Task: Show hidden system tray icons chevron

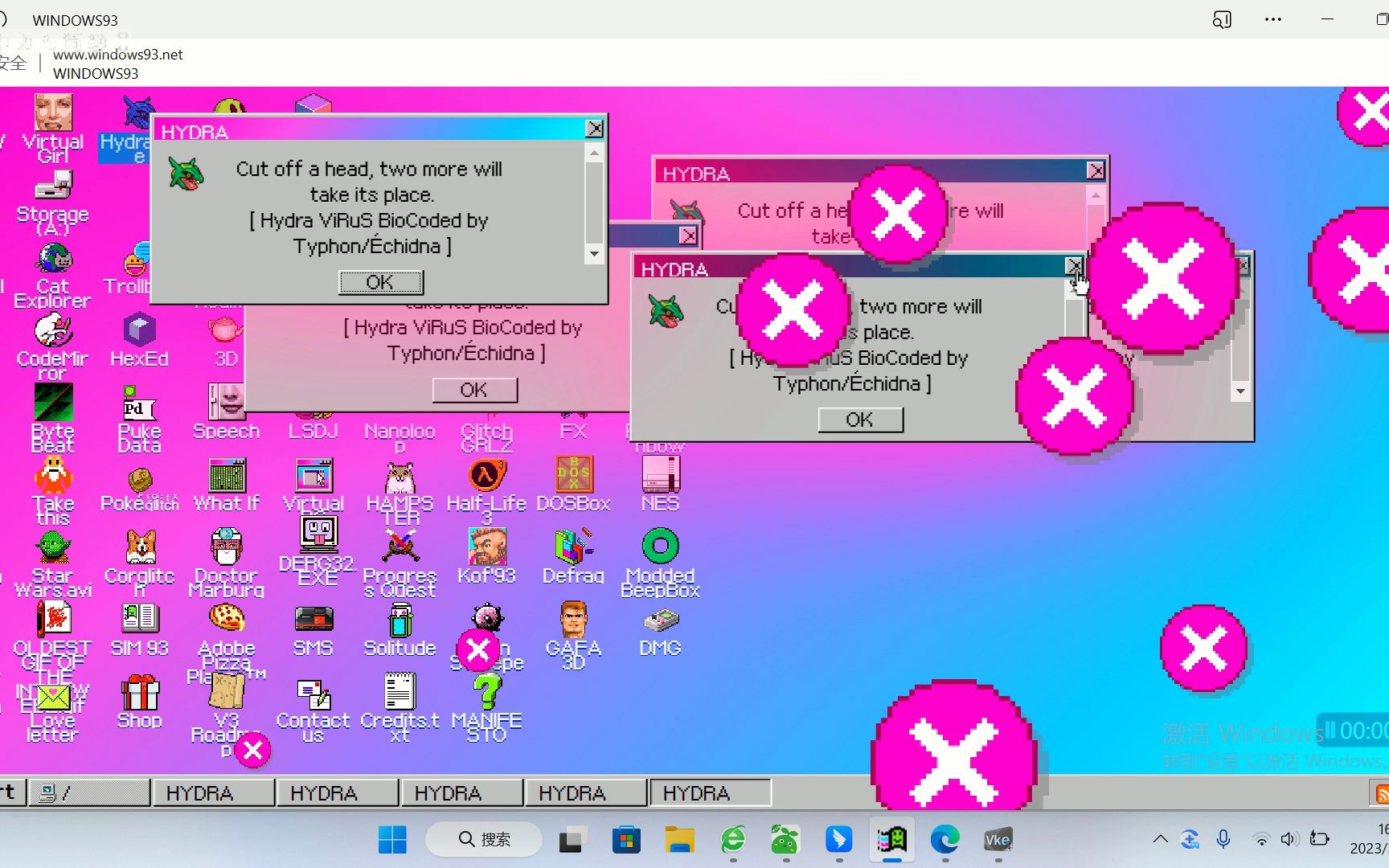Action: 1160,839
